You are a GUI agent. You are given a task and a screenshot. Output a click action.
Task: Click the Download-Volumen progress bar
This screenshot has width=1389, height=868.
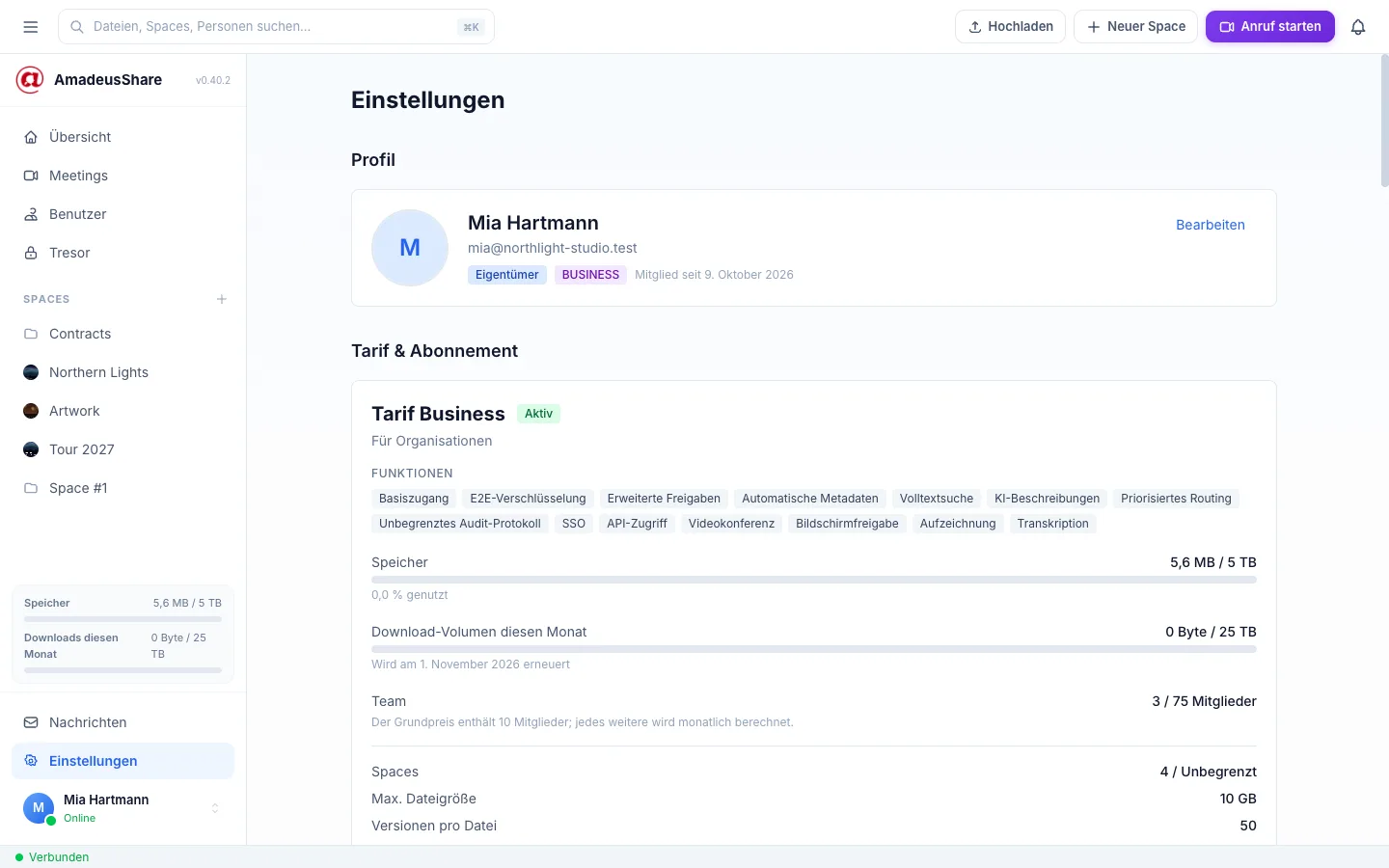[814, 649]
